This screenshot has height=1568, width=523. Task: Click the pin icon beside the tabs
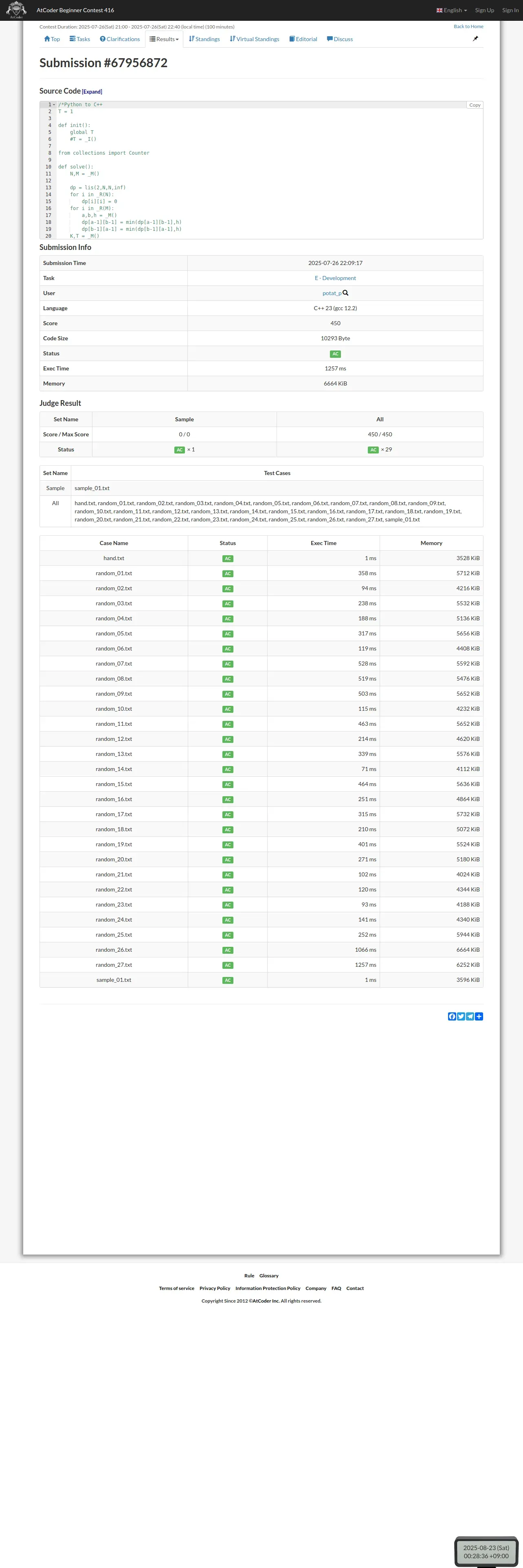pos(475,38)
